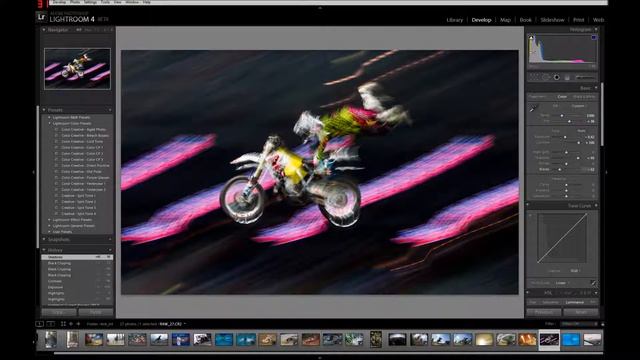Click the tone curve target adjustment icon

(x=530, y=216)
